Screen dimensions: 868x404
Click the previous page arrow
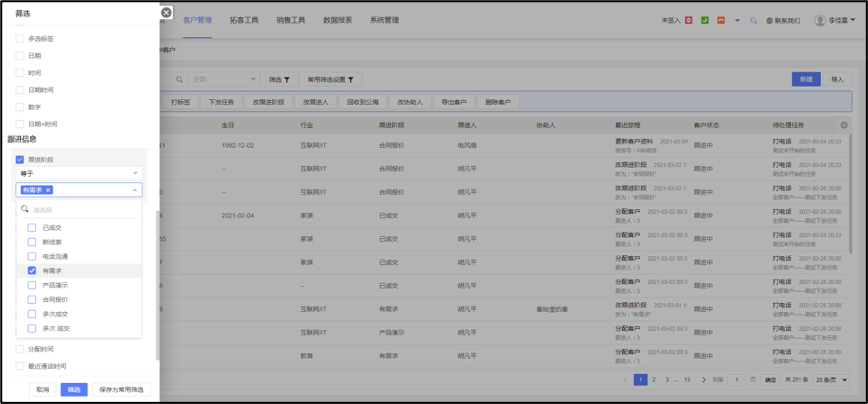pyautogui.click(x=625, y=380)
